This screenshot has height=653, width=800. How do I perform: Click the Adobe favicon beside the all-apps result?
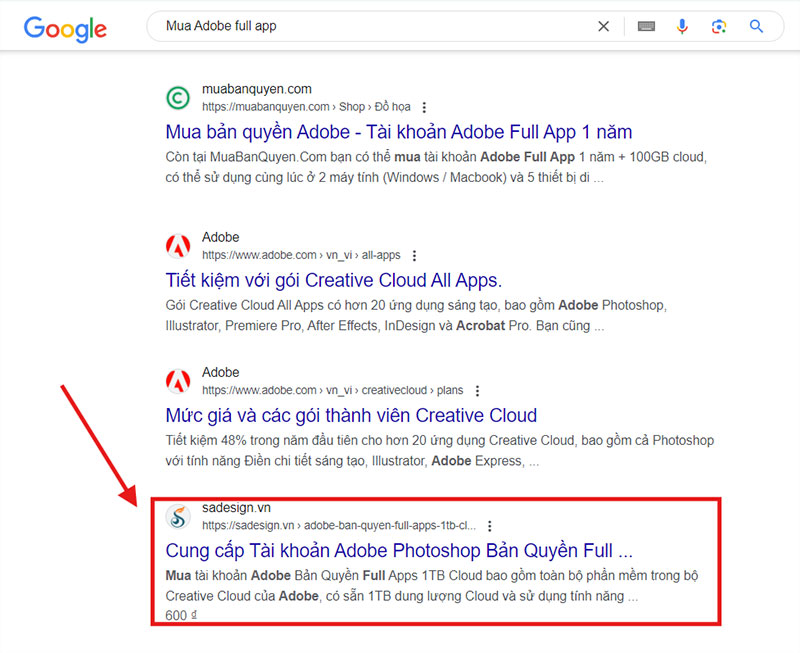[x=178, y=246]
